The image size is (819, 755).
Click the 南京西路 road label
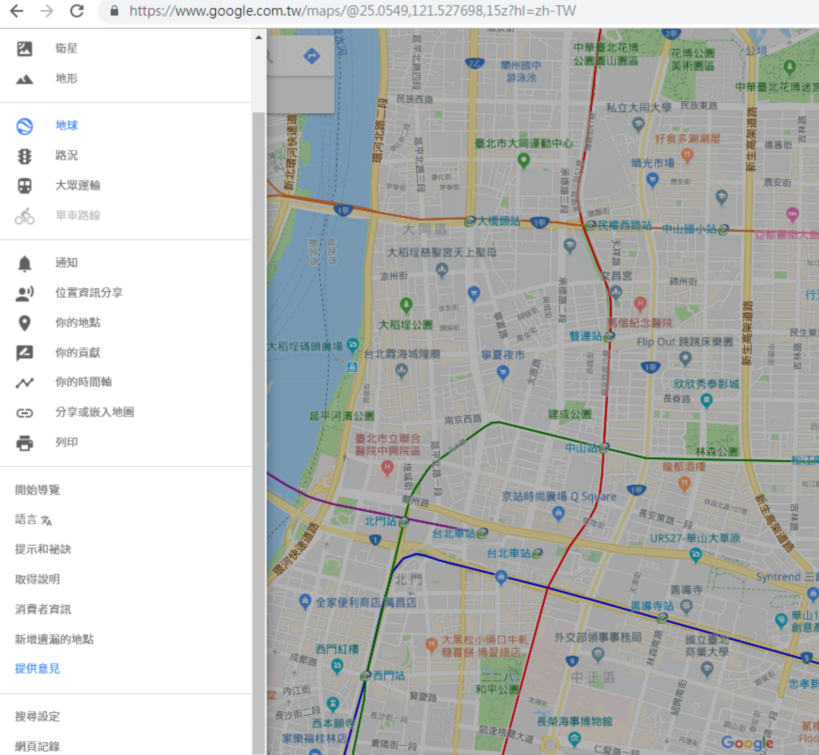click(x=463, y=420)
